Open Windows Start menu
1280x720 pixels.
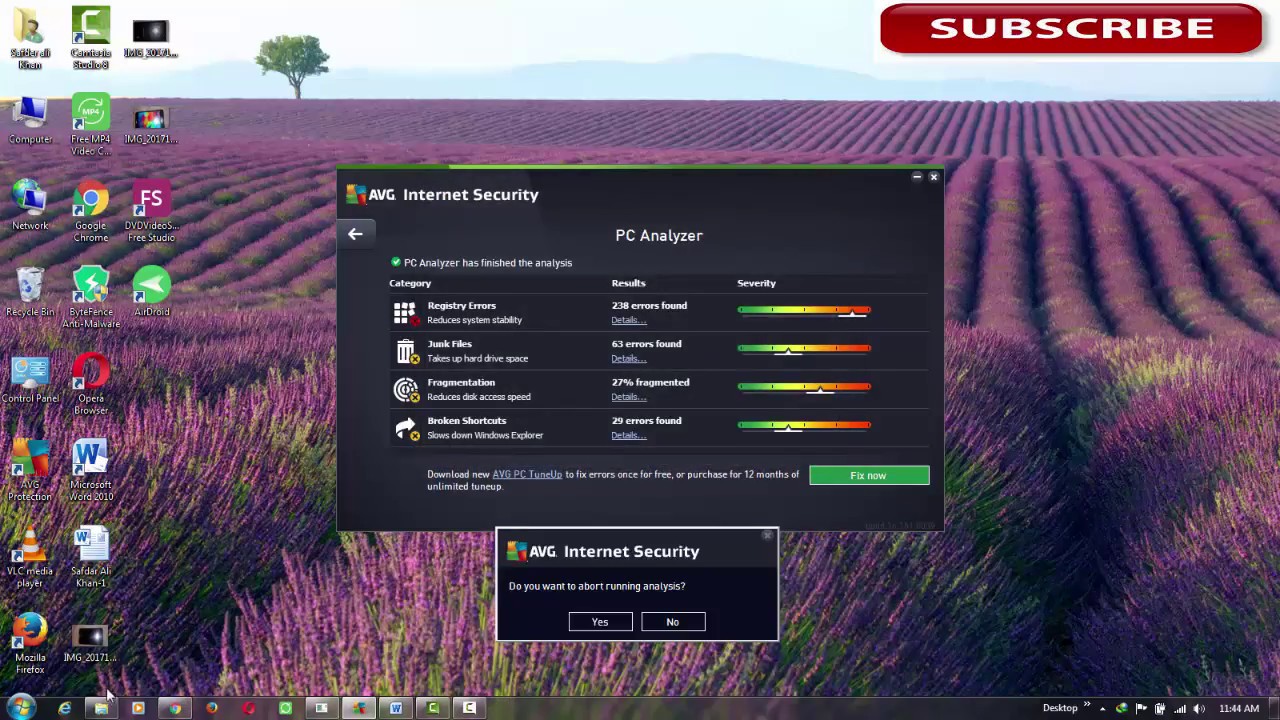click(21, 708)
